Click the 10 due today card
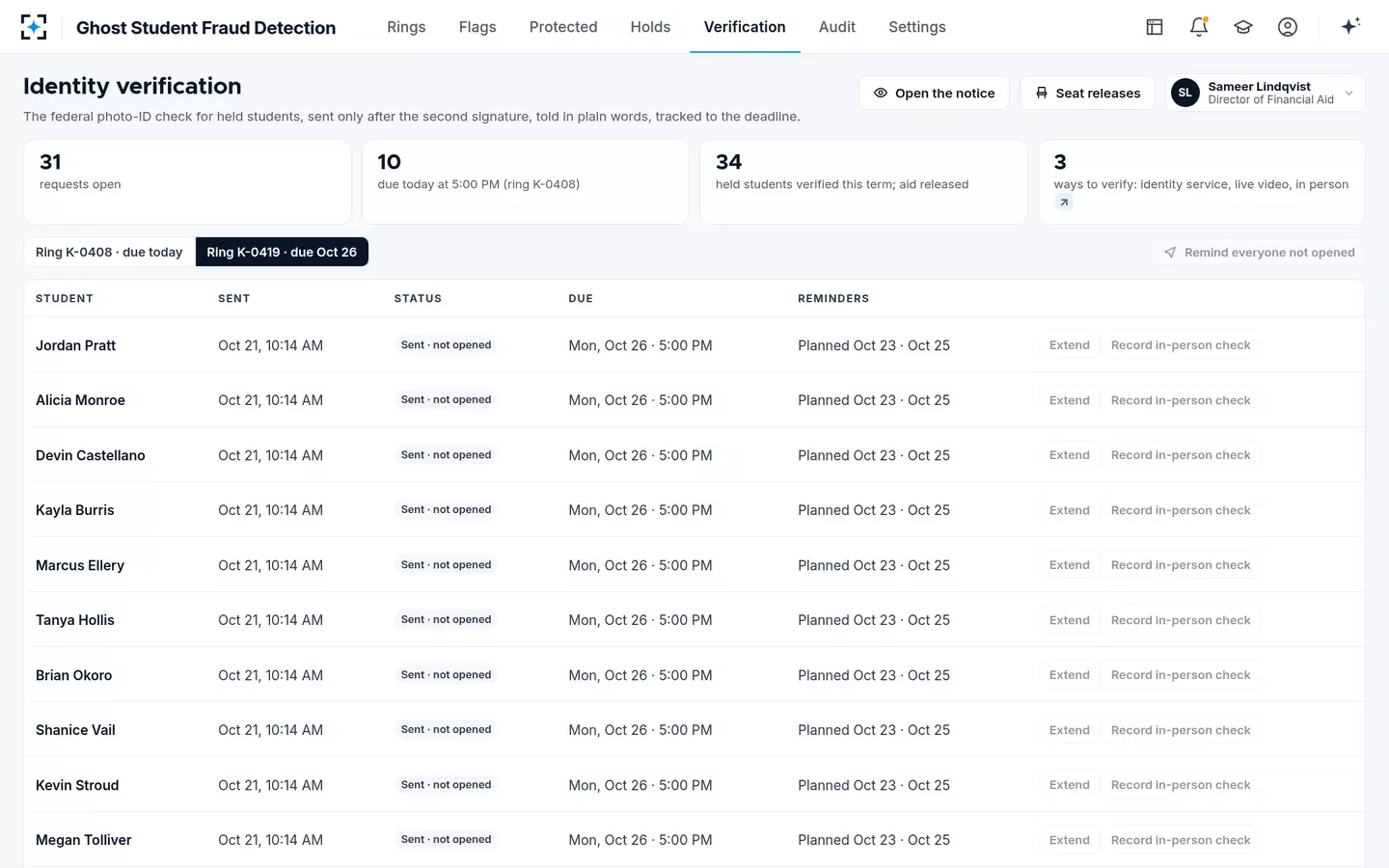1389x868 pixels. 526,182
